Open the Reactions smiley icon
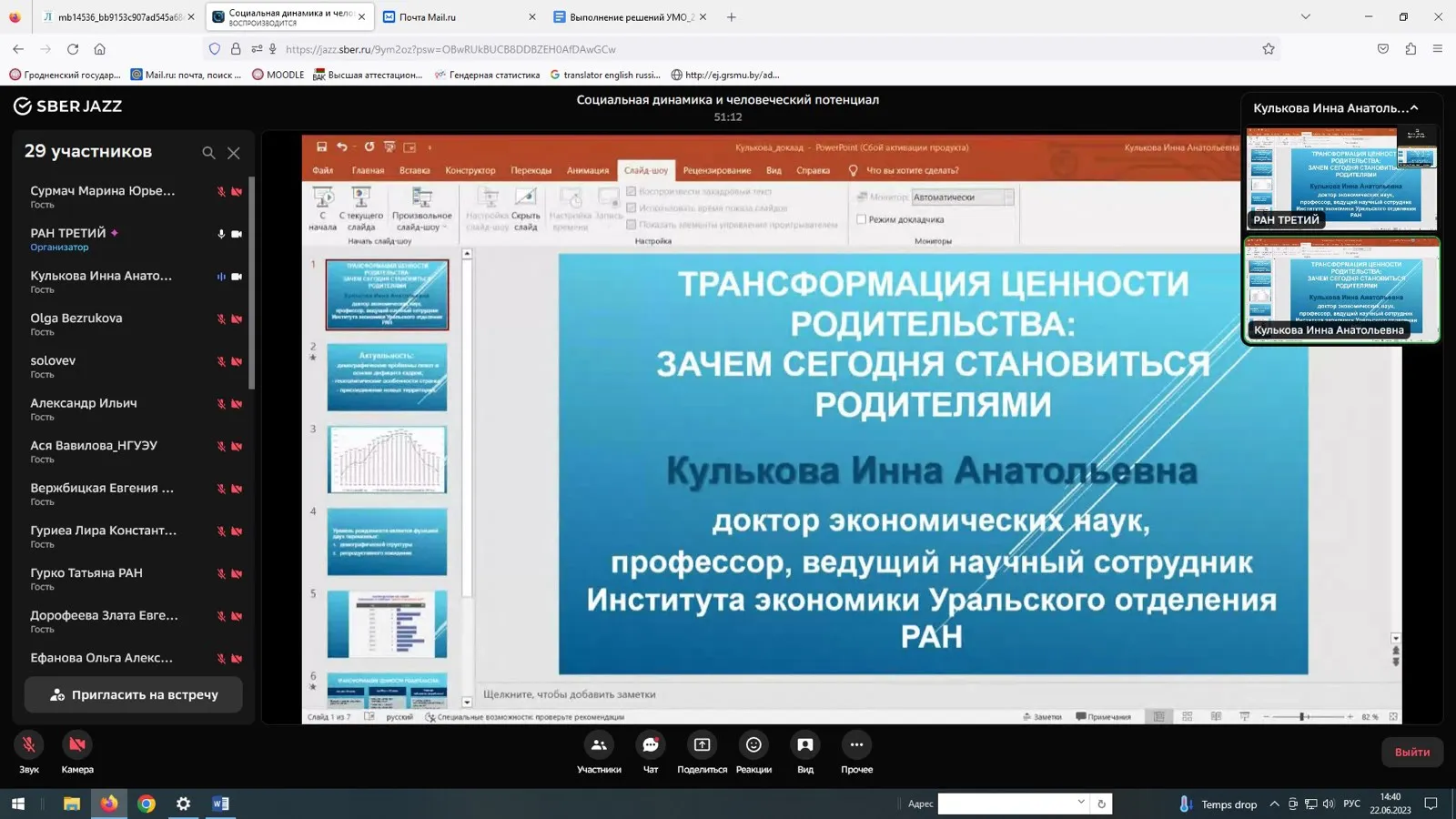1456x819 pixels. (x=753, y=745)
